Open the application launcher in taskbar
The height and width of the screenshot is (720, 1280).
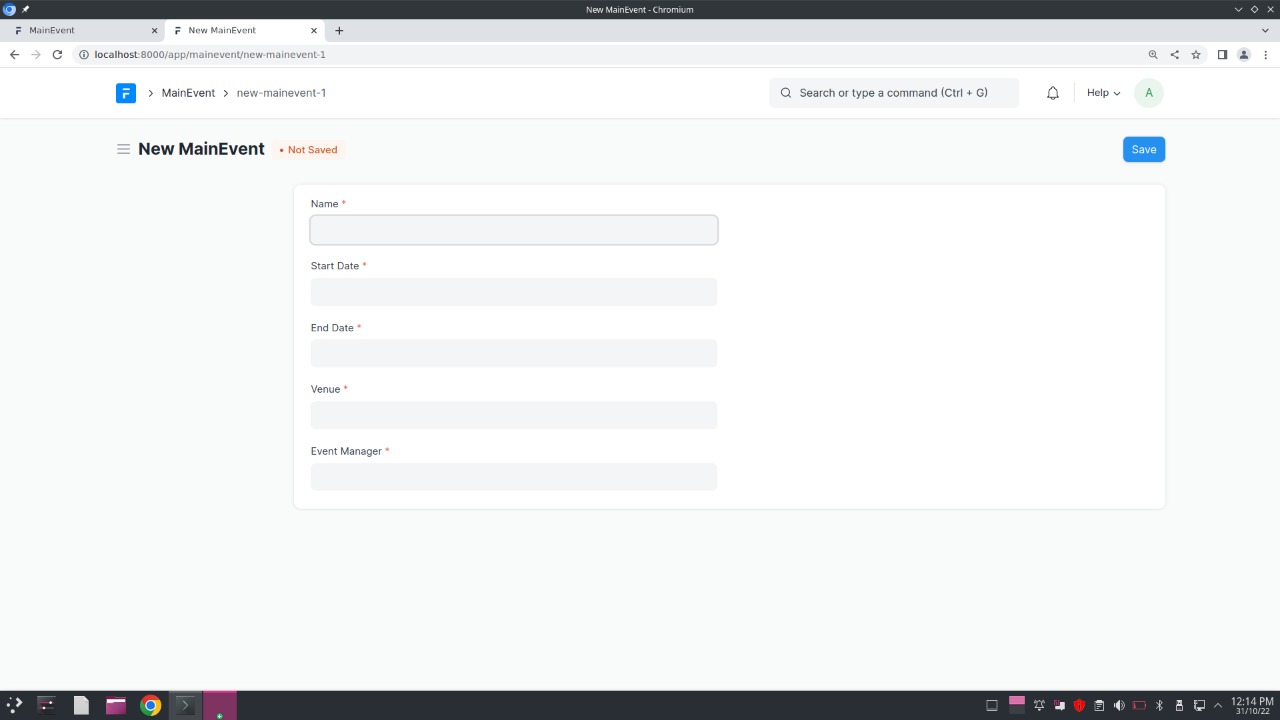(x=14, y=706)
